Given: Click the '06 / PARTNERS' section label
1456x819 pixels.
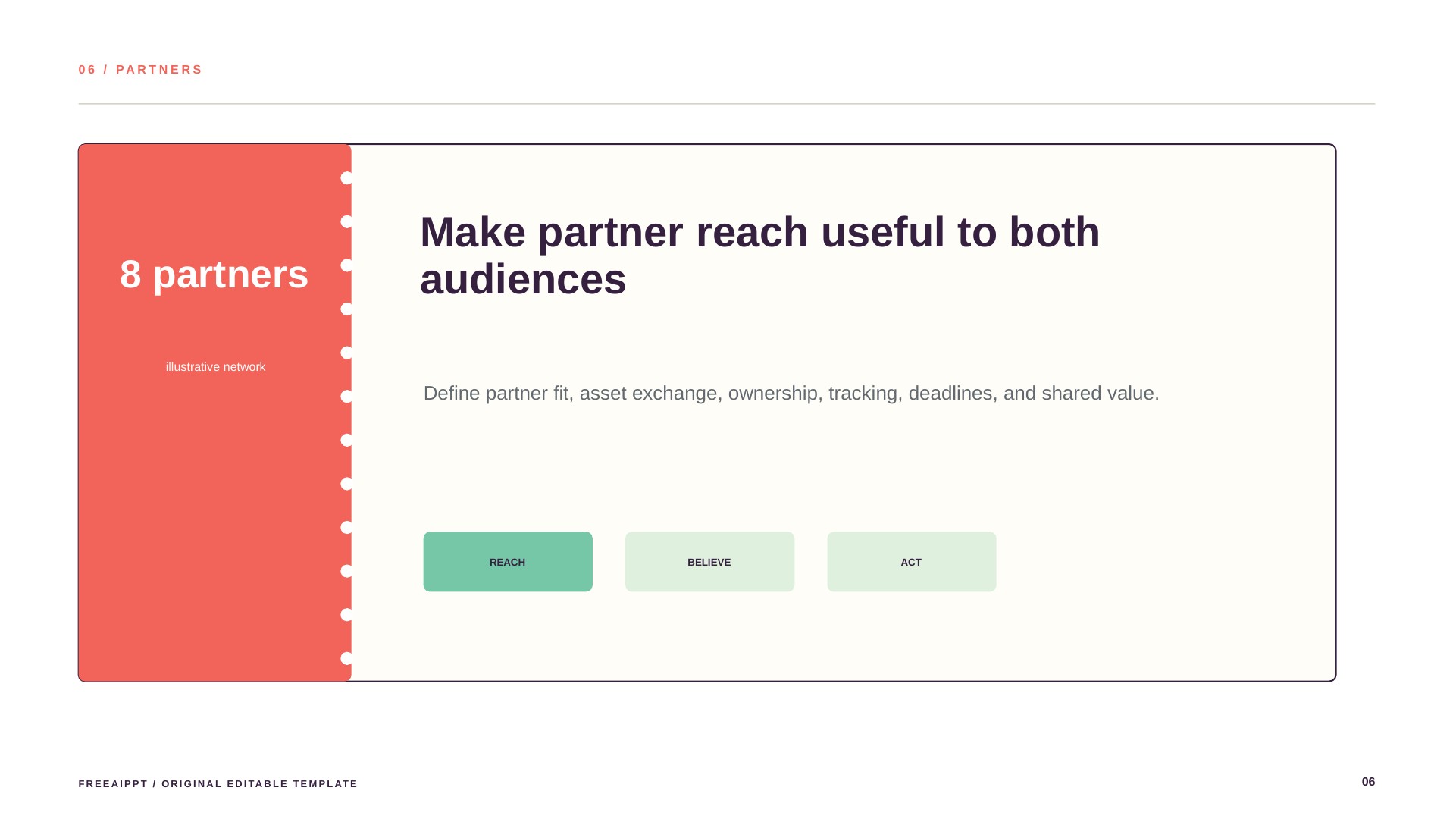Looking at the screenshot, I should point(141,70).
